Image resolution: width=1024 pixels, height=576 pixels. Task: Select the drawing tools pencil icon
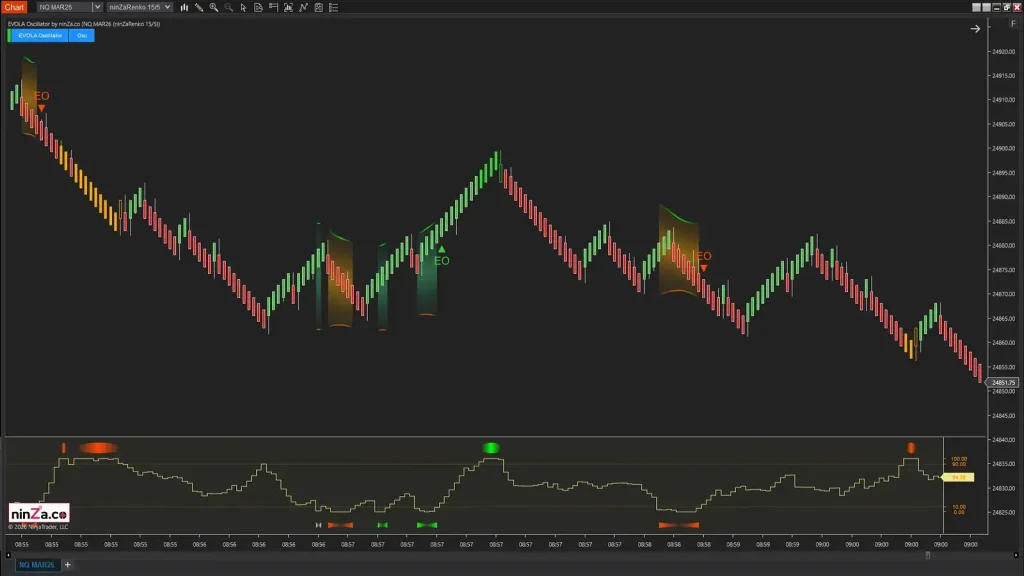(199, 7)
